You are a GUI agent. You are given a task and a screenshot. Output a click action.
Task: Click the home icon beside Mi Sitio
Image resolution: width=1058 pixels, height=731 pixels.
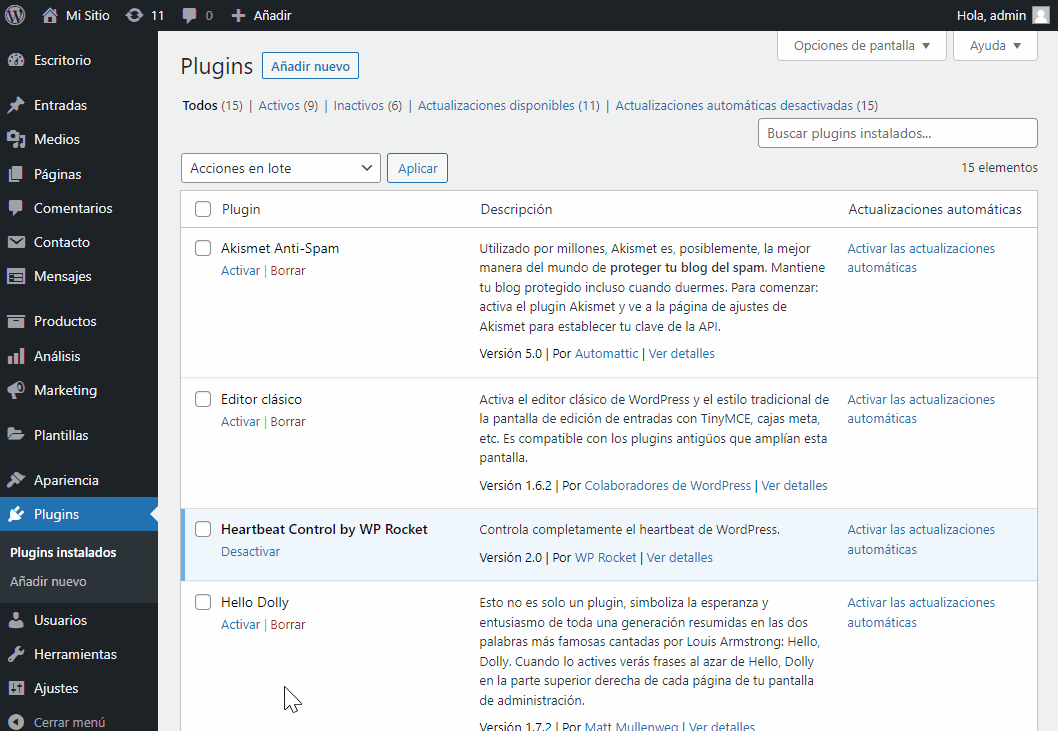click(50, 15)
